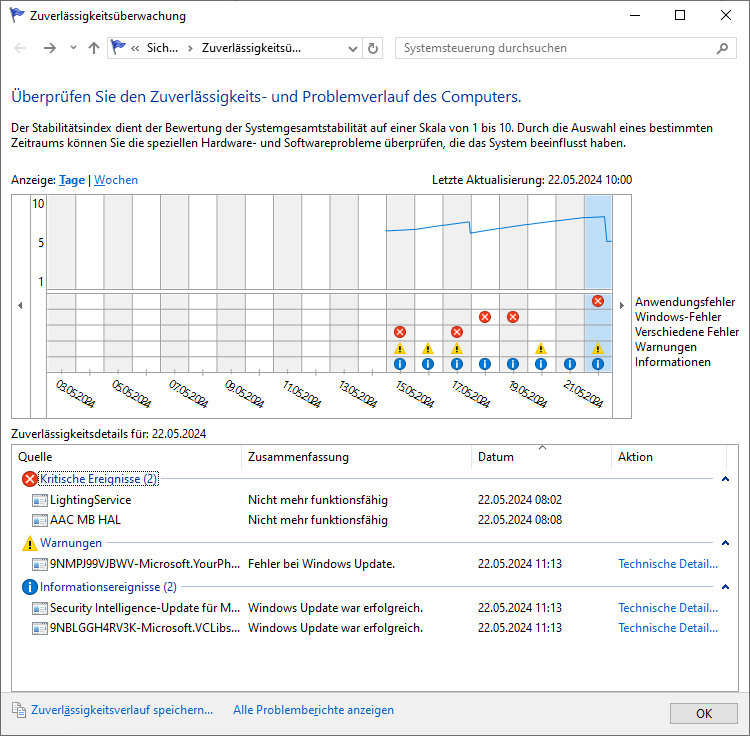The image size is (750, 736).
Task: Click the application error icon for 22.05.2024
Action: coord(598,301)
